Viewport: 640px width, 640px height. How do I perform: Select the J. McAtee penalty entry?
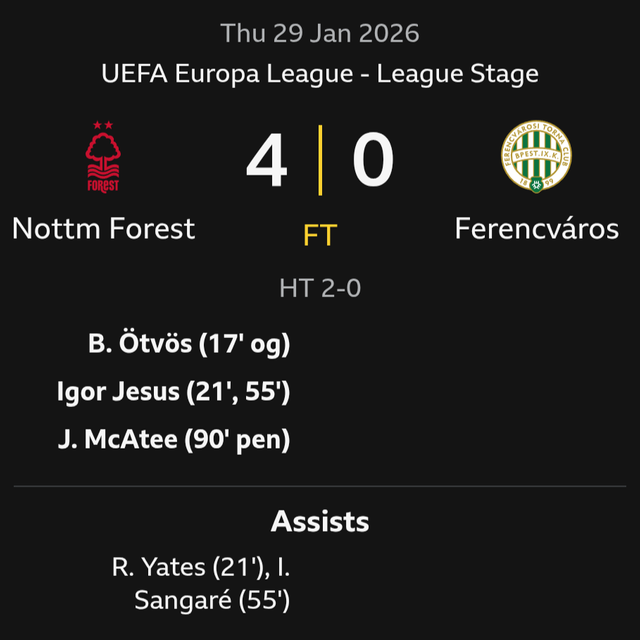(174, 439)
